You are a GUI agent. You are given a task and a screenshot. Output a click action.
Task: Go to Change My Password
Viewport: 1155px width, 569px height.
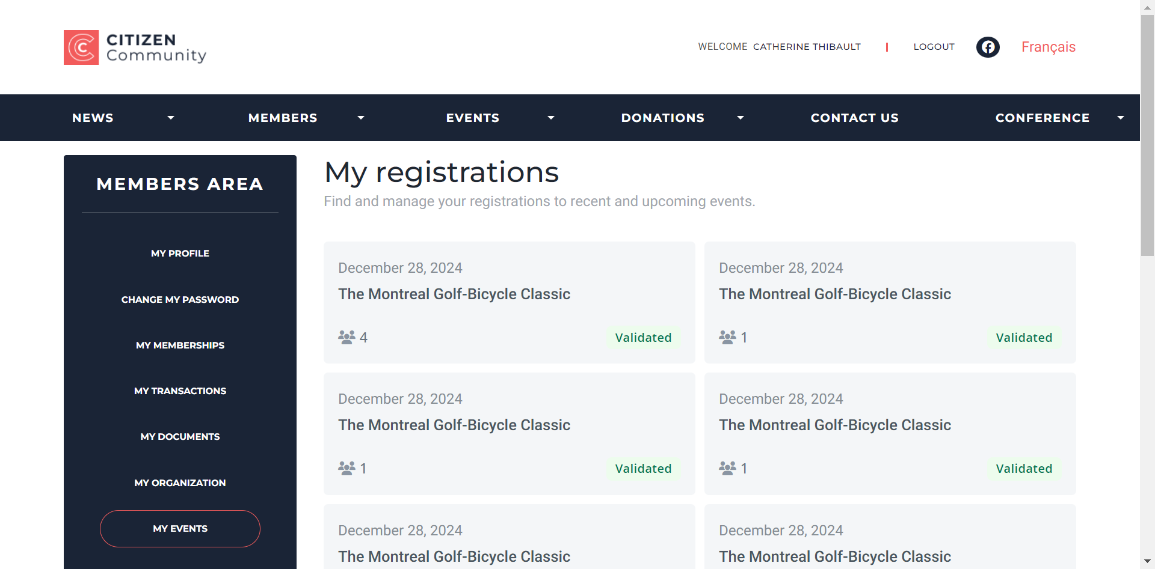click(180, 300)
